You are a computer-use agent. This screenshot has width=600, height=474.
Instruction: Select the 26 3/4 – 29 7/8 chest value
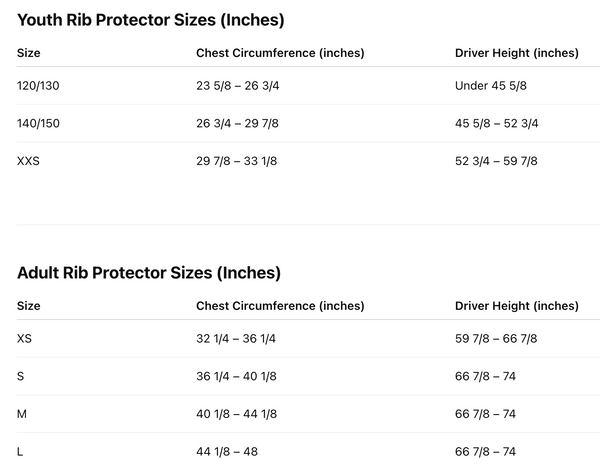point(236,123)
